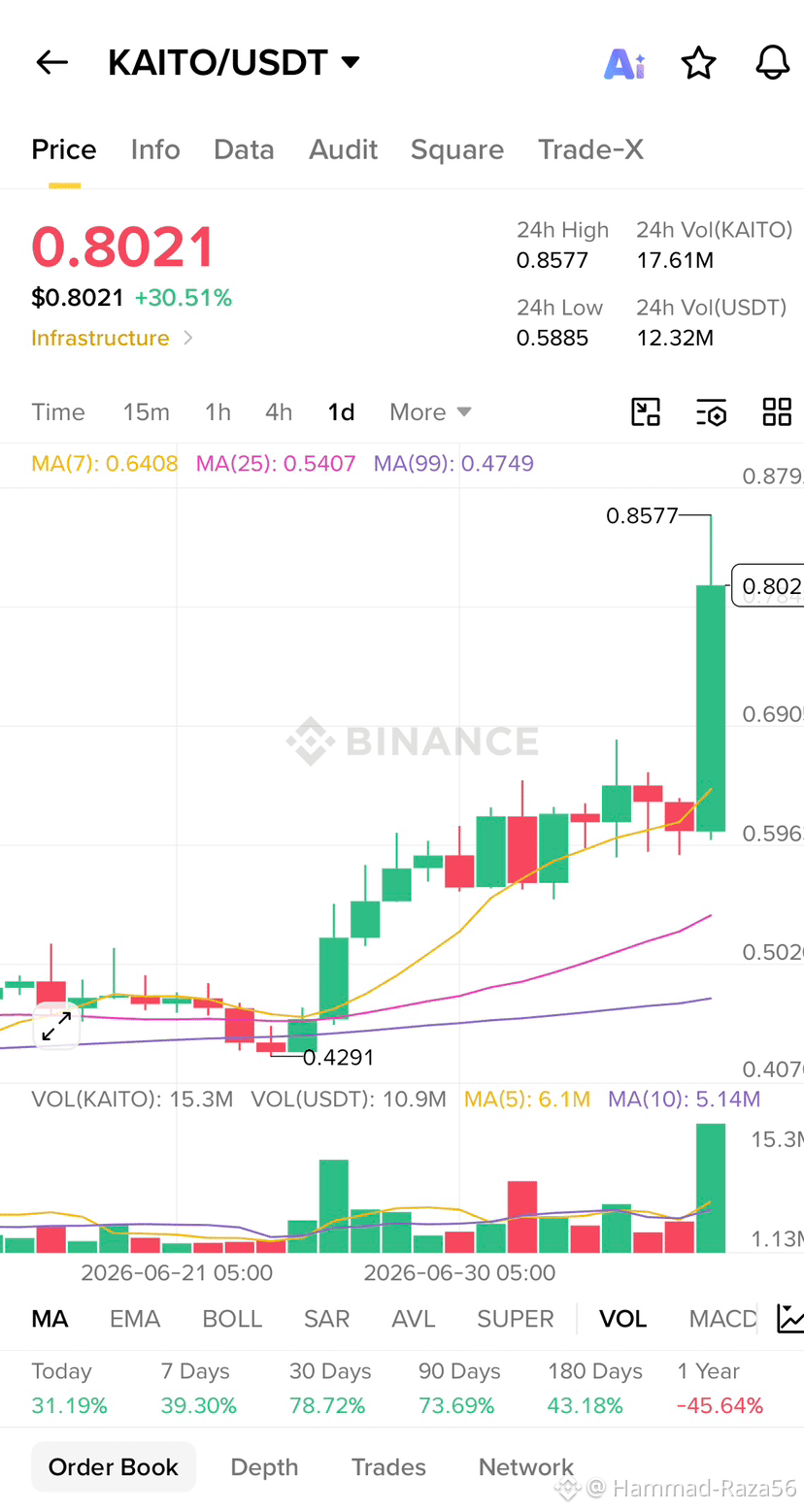Viewport: 804px width, 1512px height.
Task: Tap the 24h Vol(USDT) 12.32M value
Action: 675,339
